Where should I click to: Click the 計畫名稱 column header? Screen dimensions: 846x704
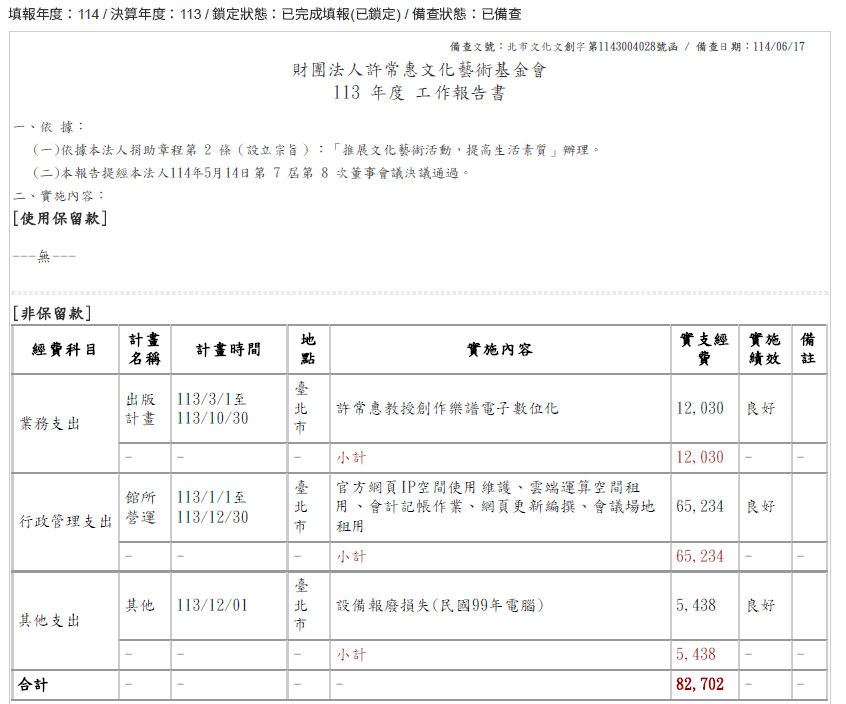point(143,350)
